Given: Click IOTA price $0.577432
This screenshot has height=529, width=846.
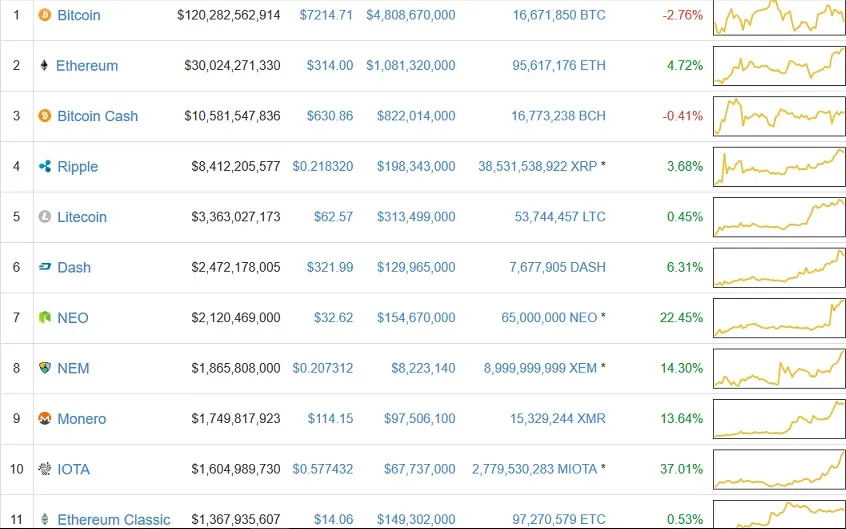Looking at the screenshot, I should pyautogui.click(x=323, y=469).
